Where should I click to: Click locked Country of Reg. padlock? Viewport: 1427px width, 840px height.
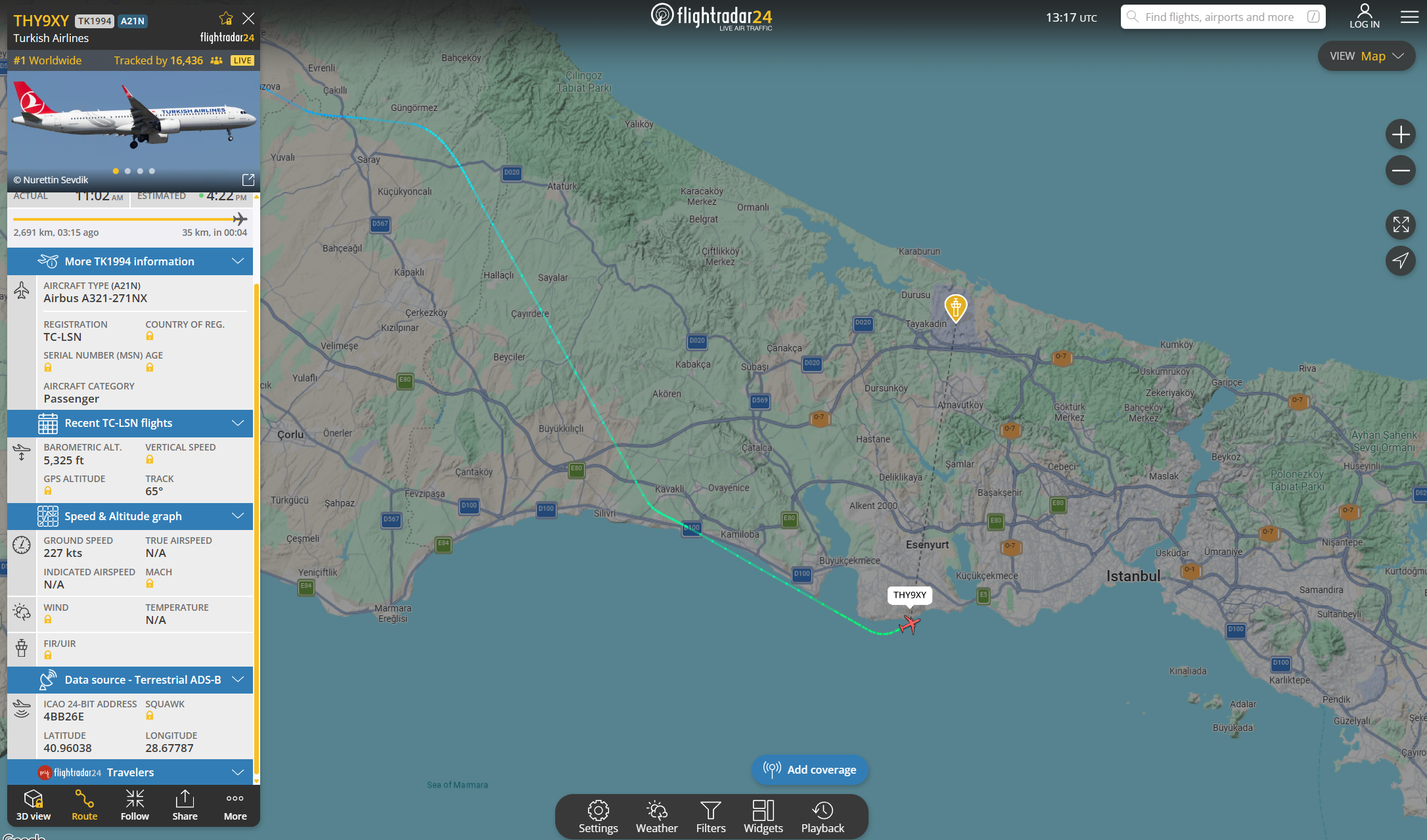(x=150, y=336)
